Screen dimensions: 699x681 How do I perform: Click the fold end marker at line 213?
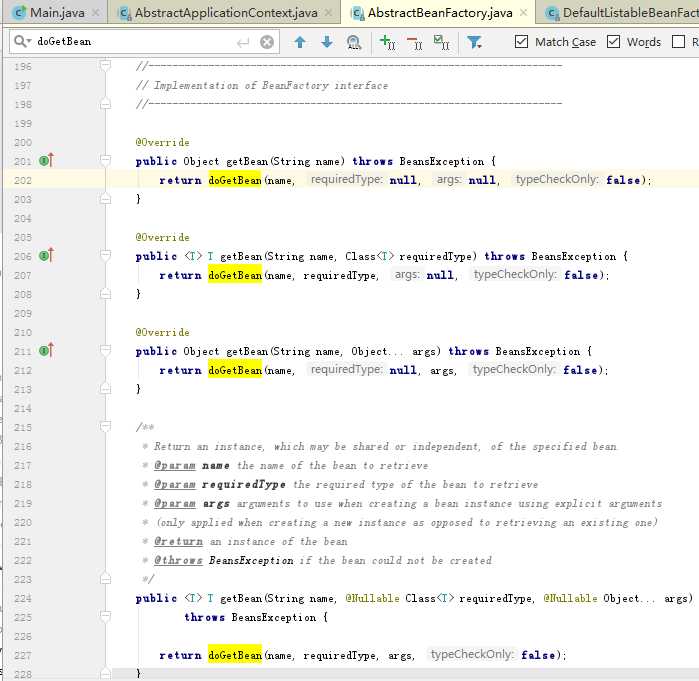pyautogui.click(x=105, y=389)
